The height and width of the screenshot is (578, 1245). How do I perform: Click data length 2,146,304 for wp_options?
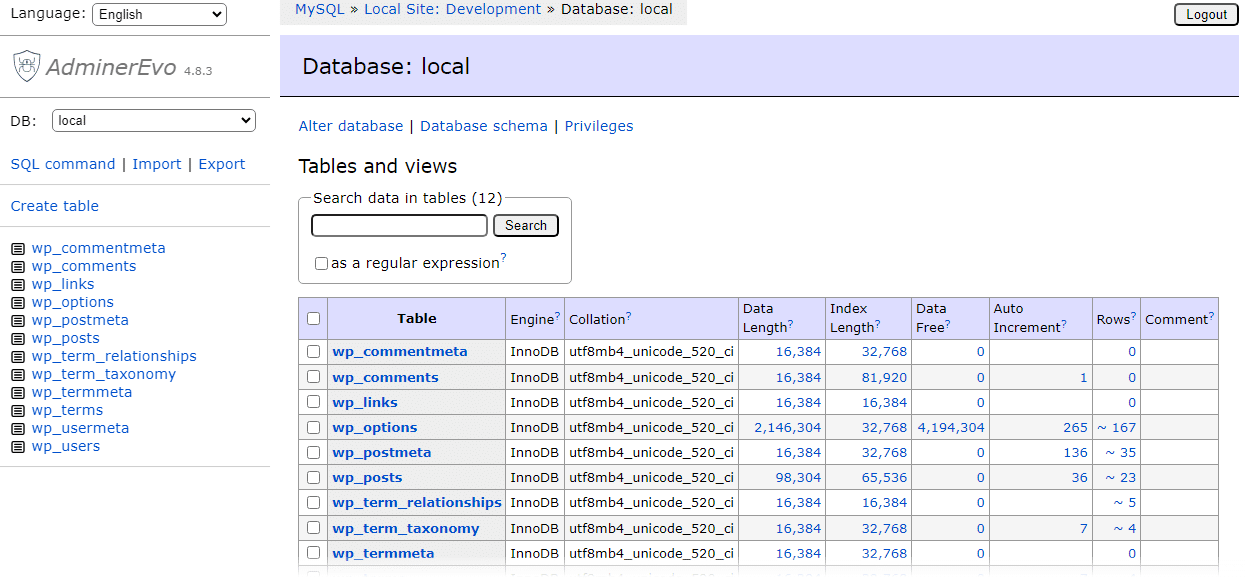pyautogui.click(x=788, y=427)
